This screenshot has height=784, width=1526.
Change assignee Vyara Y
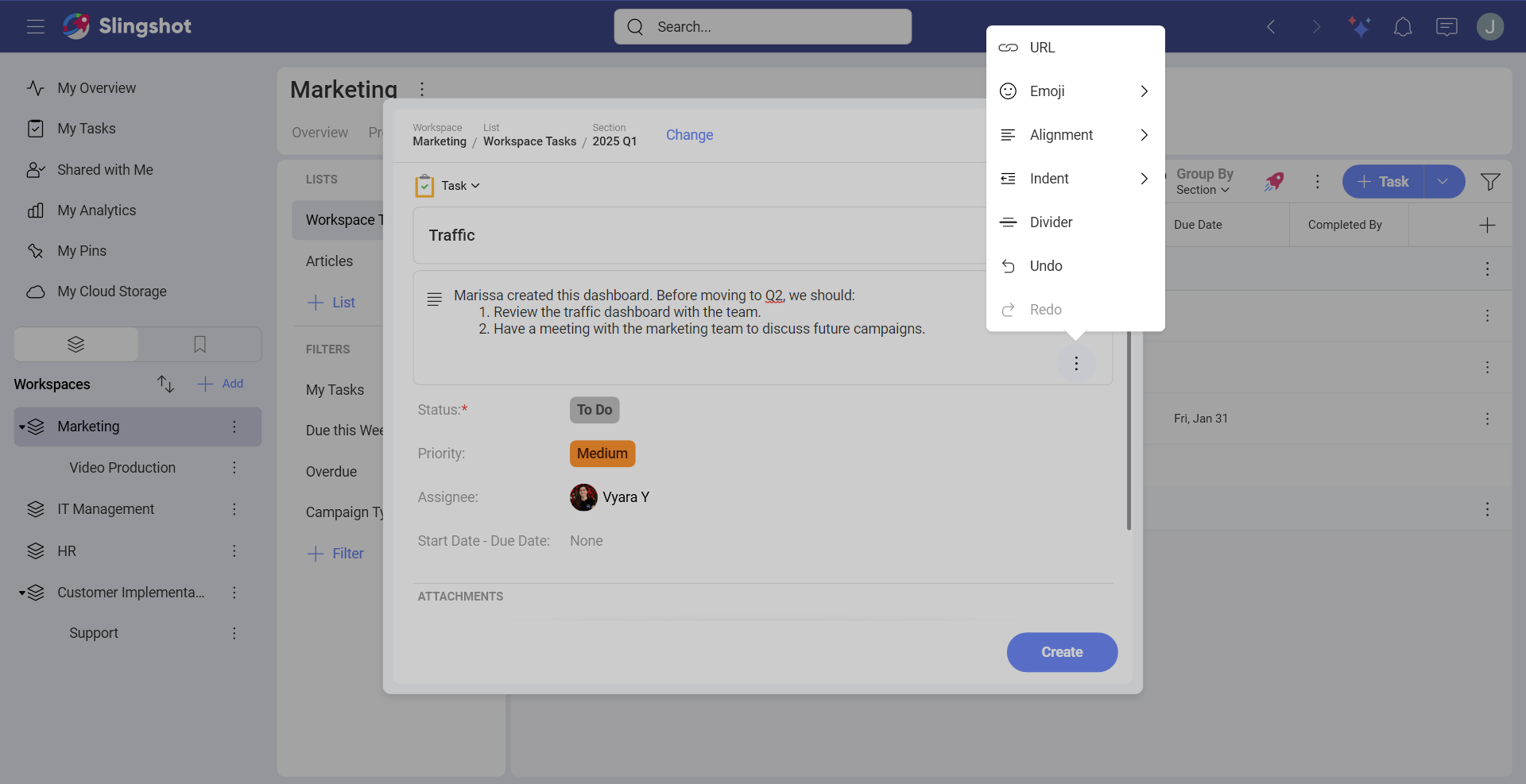[610, 497]
